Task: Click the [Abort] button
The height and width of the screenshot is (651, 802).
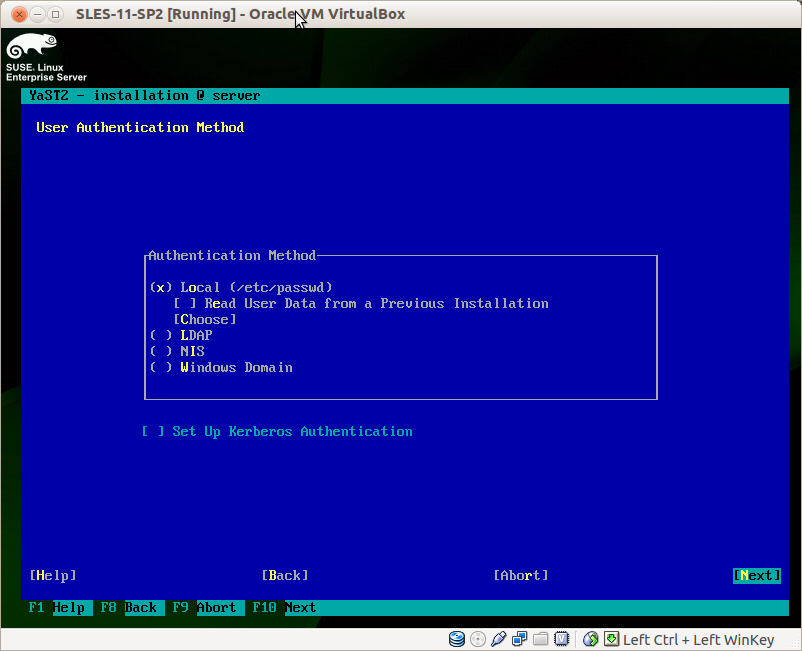Action: 521,576
